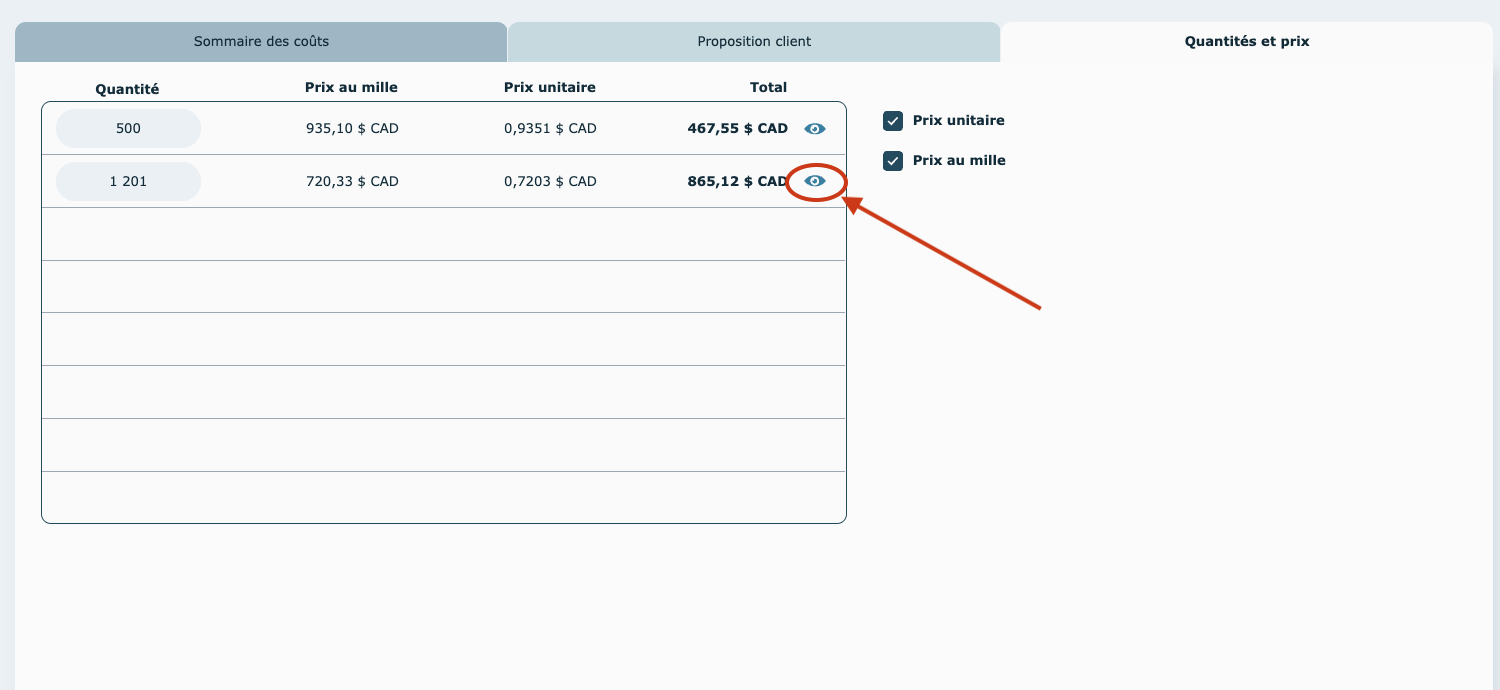
Task: Select the 935,10 $ CAD price per thousand
Action: click(x=352, y=129)
